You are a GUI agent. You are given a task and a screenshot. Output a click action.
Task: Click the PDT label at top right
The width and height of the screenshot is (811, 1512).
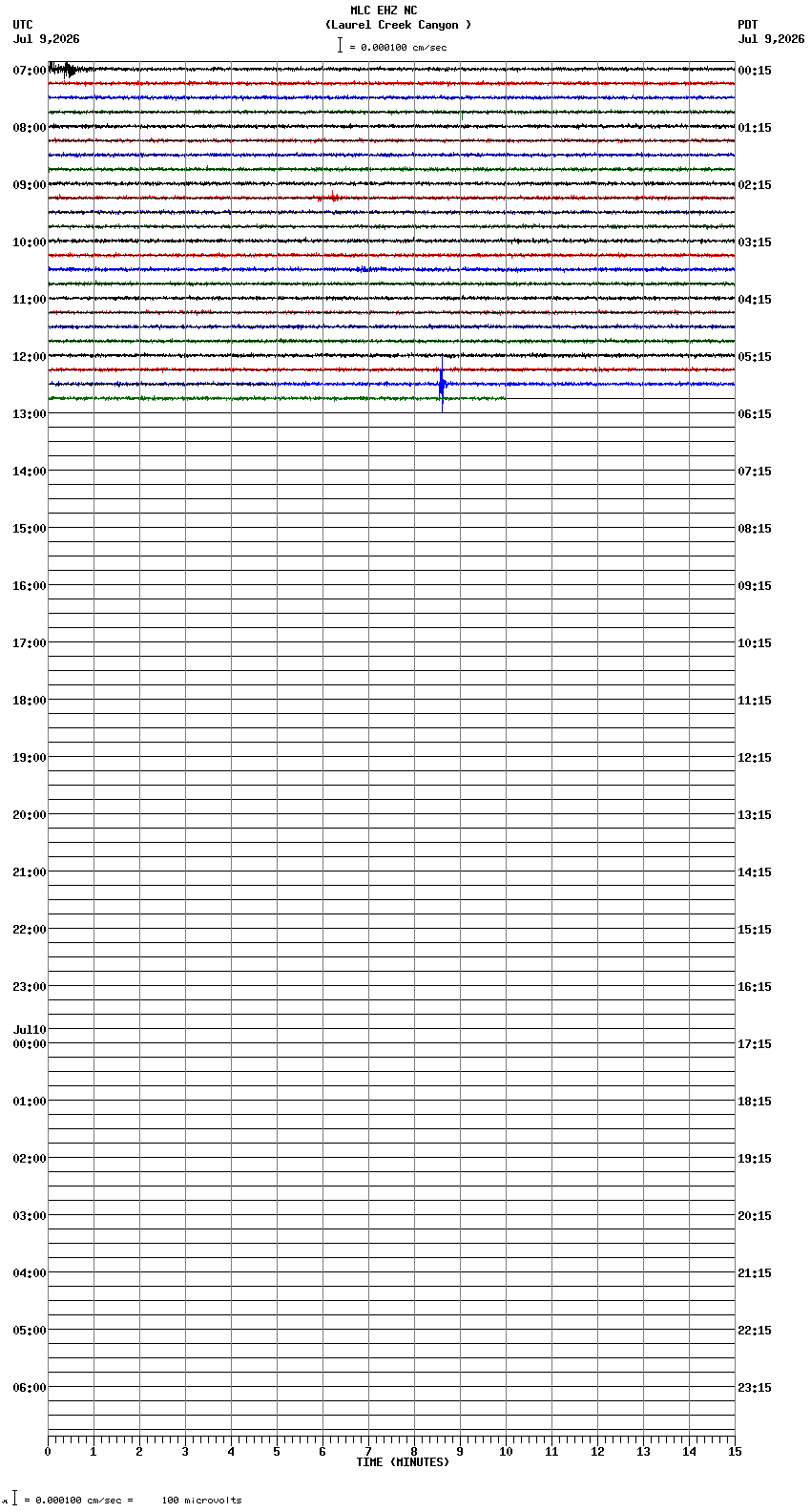[747, 25]
